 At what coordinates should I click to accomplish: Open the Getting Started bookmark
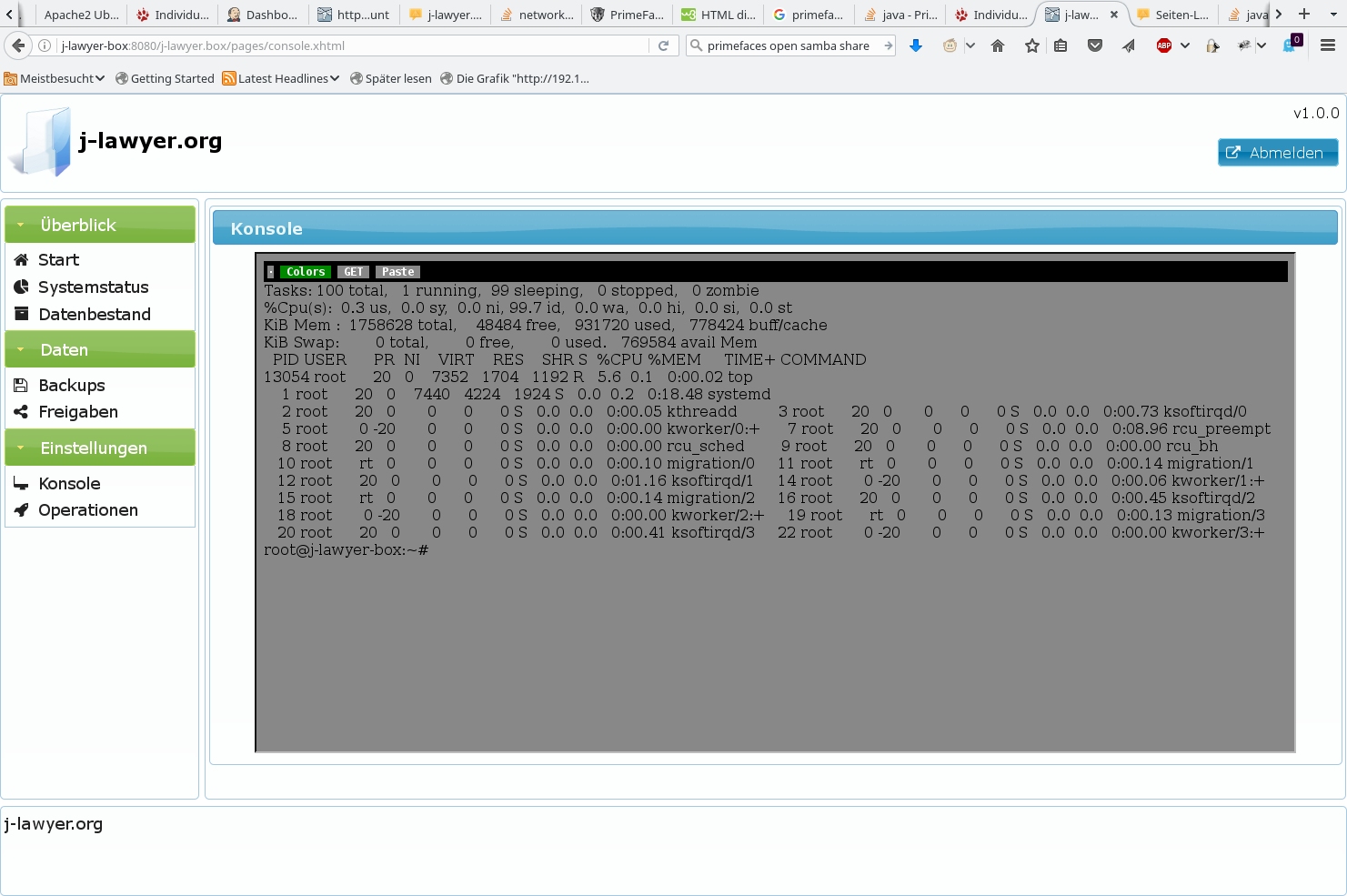click(x=165, y=79)
